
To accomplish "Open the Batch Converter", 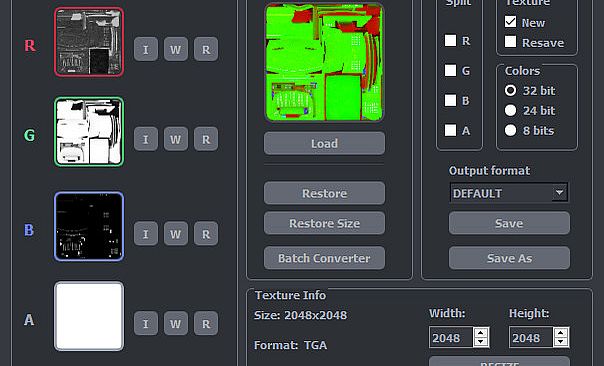I will click(x=324, y=258).
